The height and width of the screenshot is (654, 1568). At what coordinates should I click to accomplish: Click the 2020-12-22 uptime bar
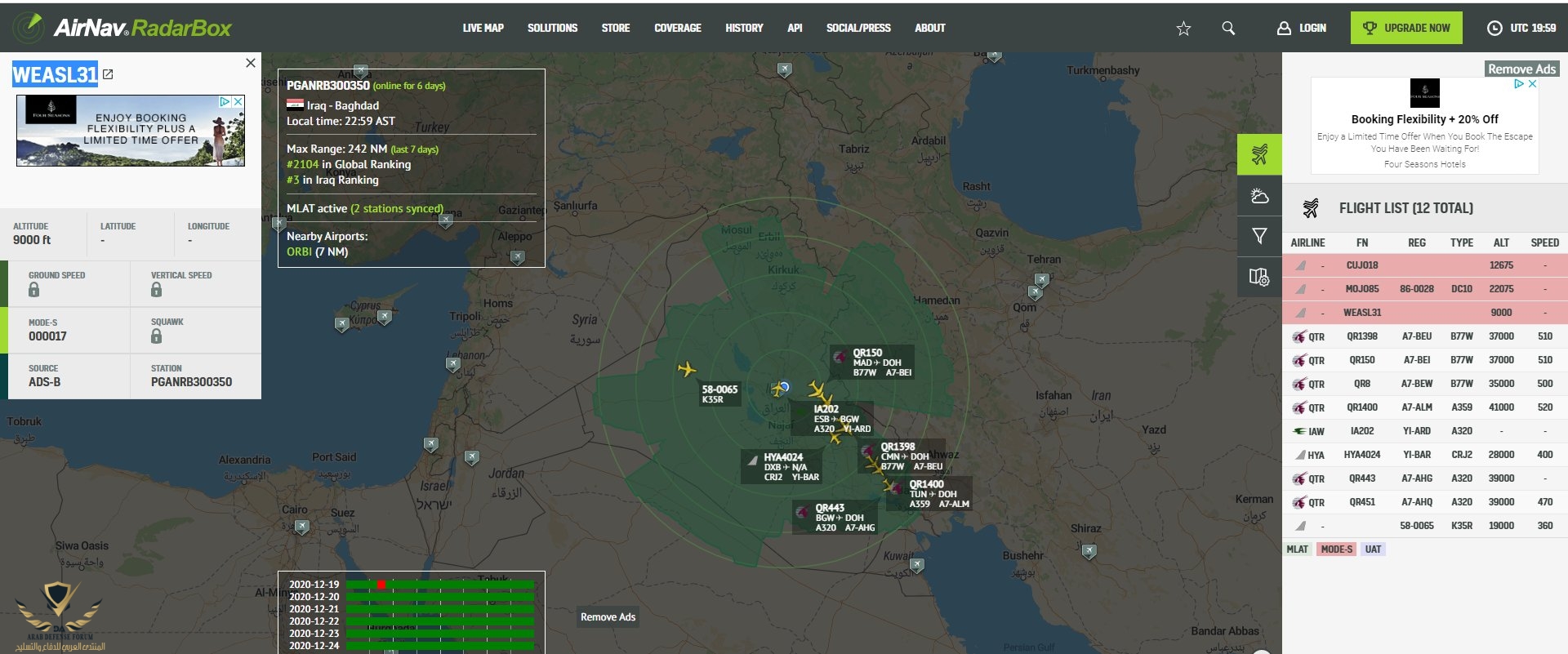pos(440,621)
